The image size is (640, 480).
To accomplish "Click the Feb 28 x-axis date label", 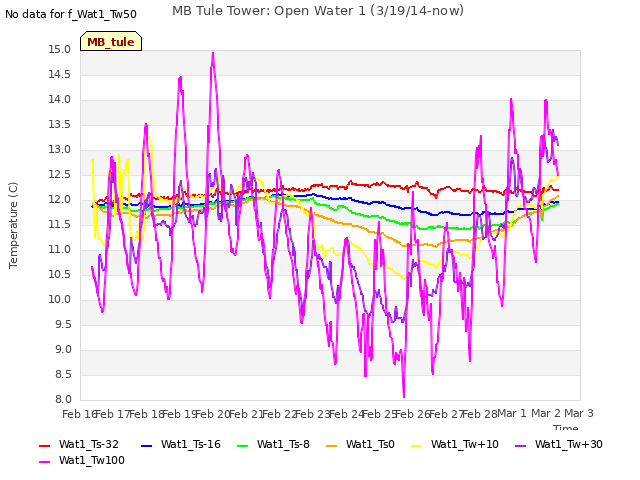I will tap(479, 414).
